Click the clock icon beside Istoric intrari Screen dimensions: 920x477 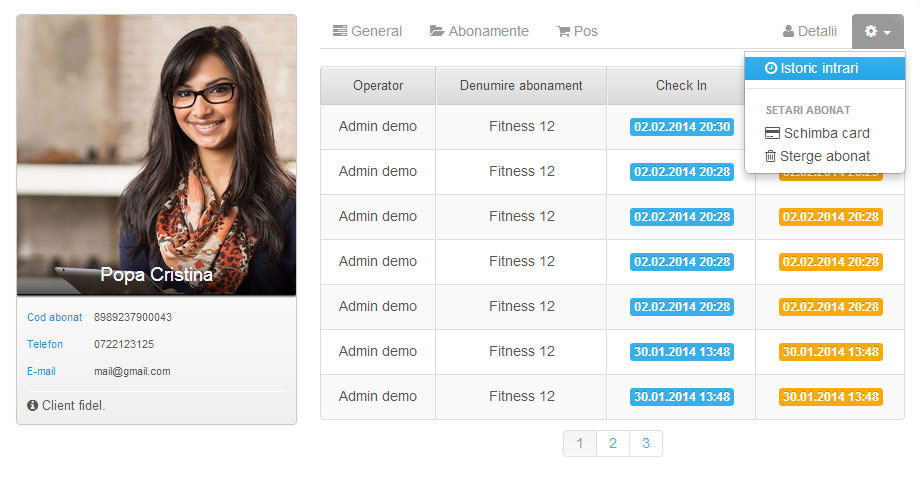point(771,68)
